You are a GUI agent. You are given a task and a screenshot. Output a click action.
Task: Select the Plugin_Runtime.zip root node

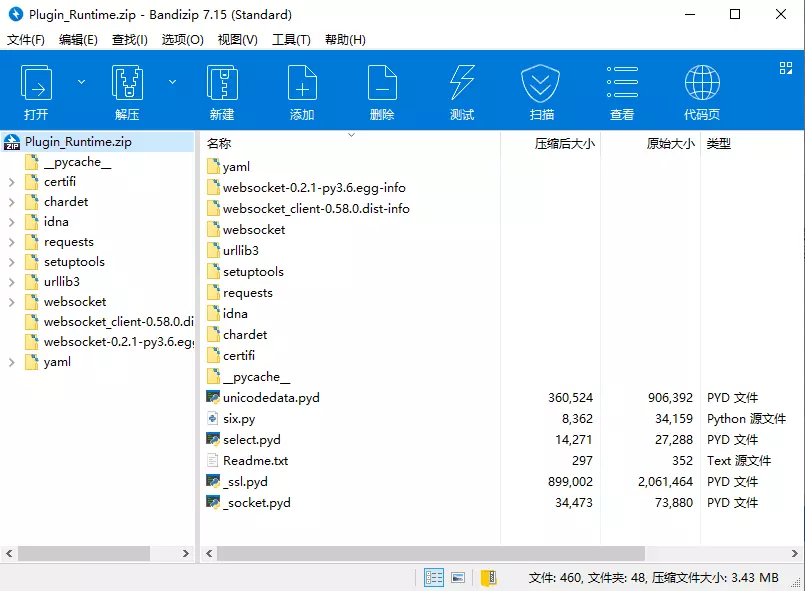coord(98,142)
